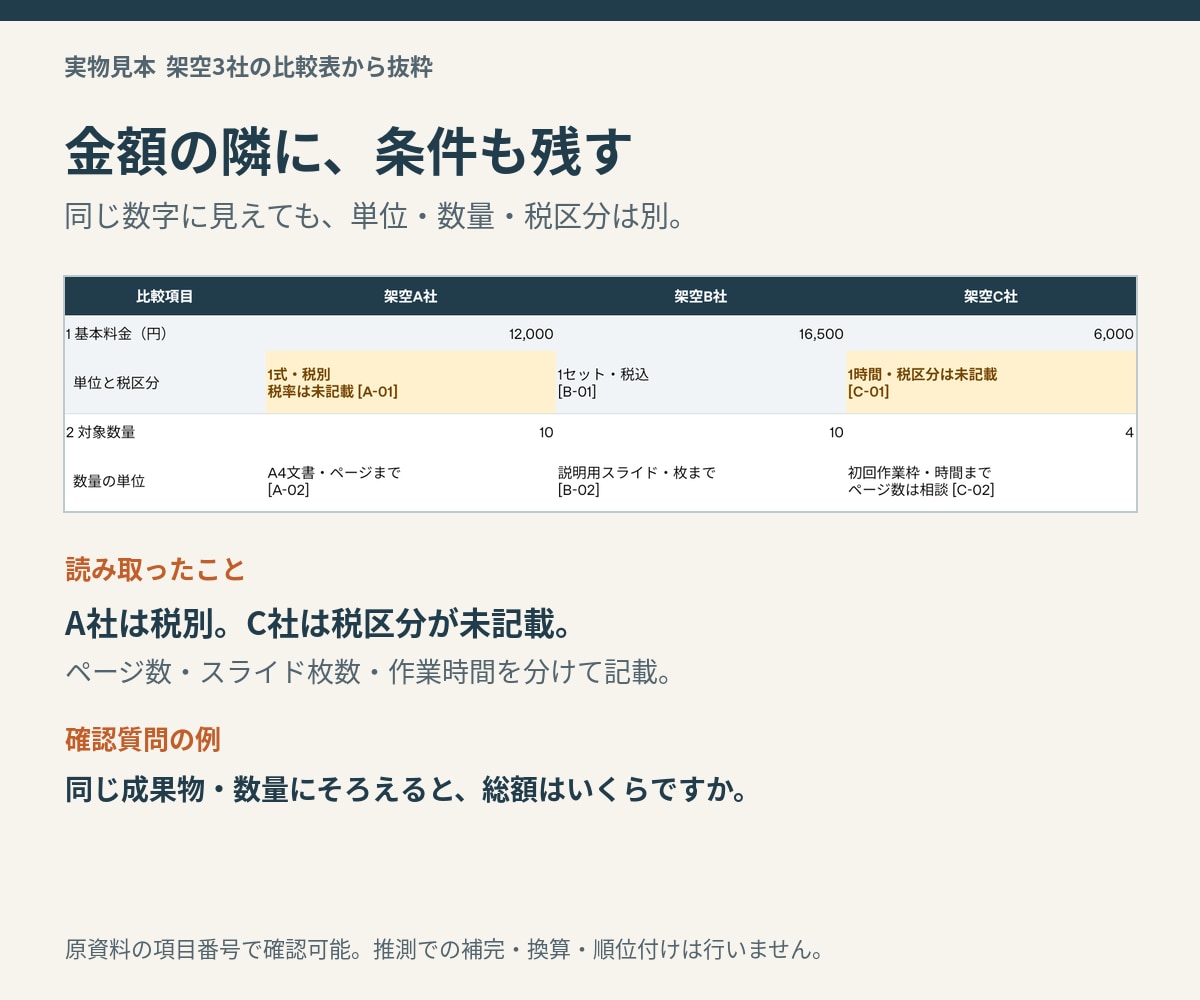Click the line 'ページ数・スライド枚数・作業時間を分けて記載。'

click(x=368, y=672)
